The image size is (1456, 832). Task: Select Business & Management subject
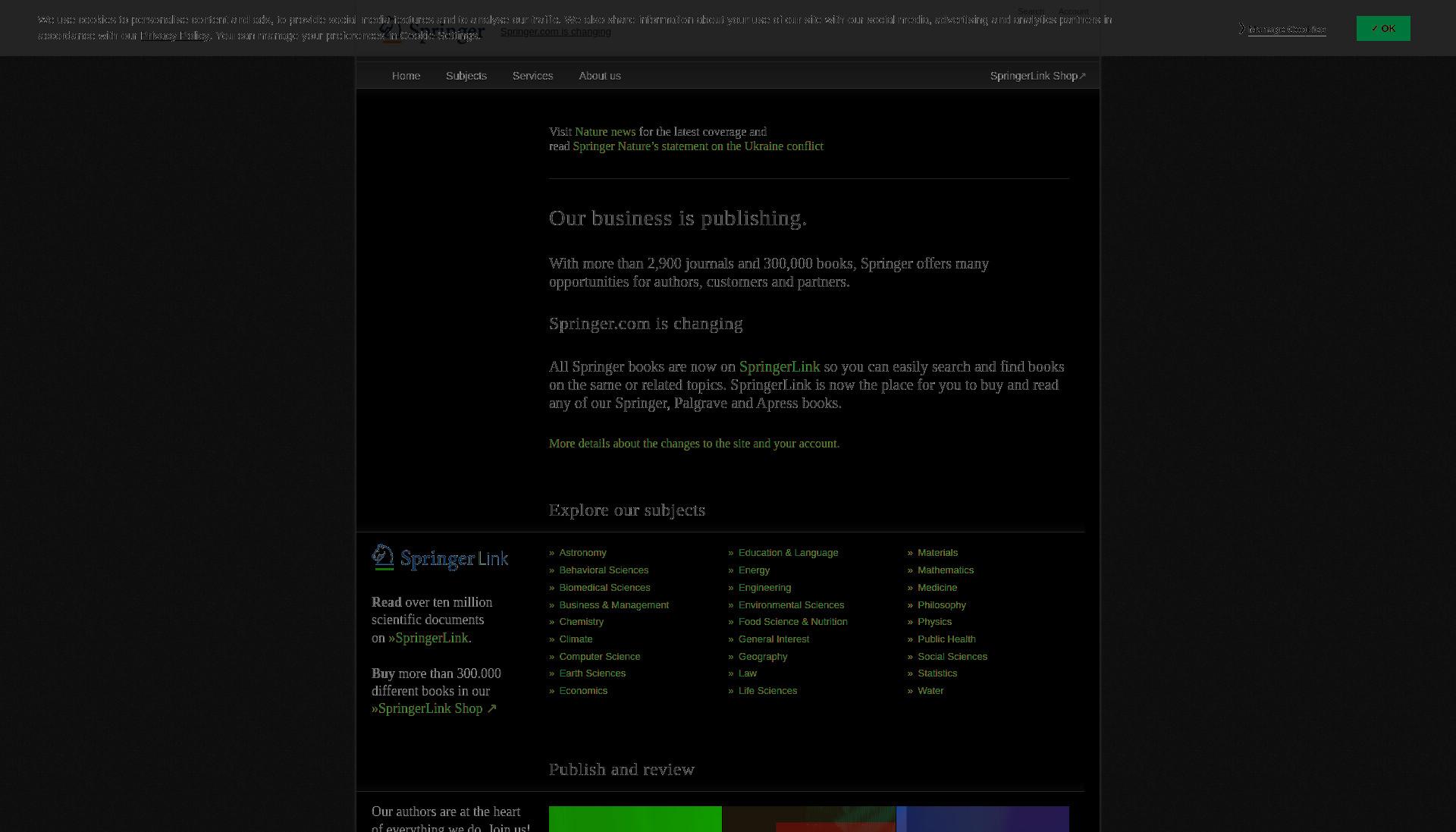click(x=613, y=605)
